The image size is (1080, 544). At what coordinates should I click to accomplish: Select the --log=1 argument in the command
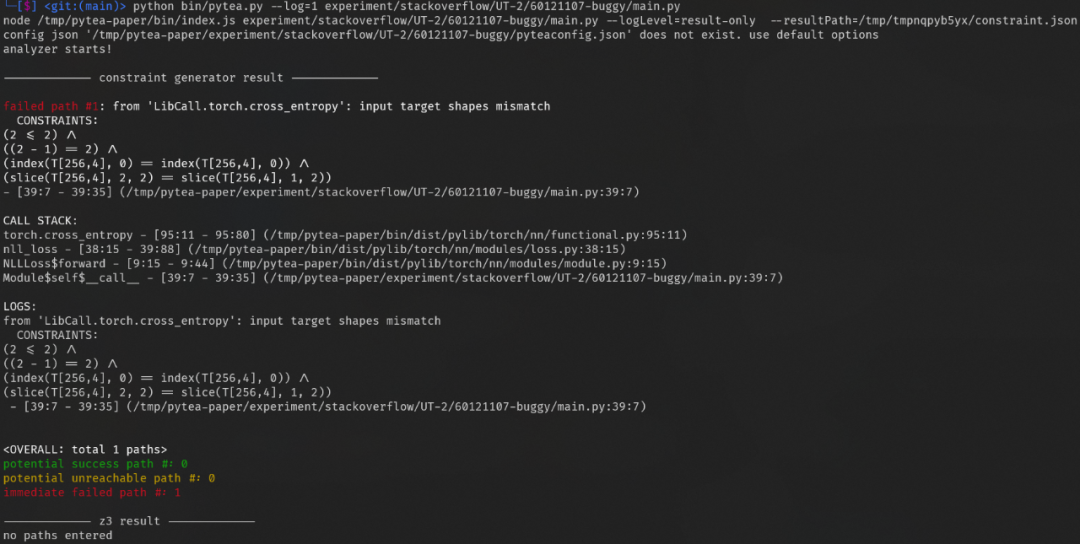pos(294,6)
